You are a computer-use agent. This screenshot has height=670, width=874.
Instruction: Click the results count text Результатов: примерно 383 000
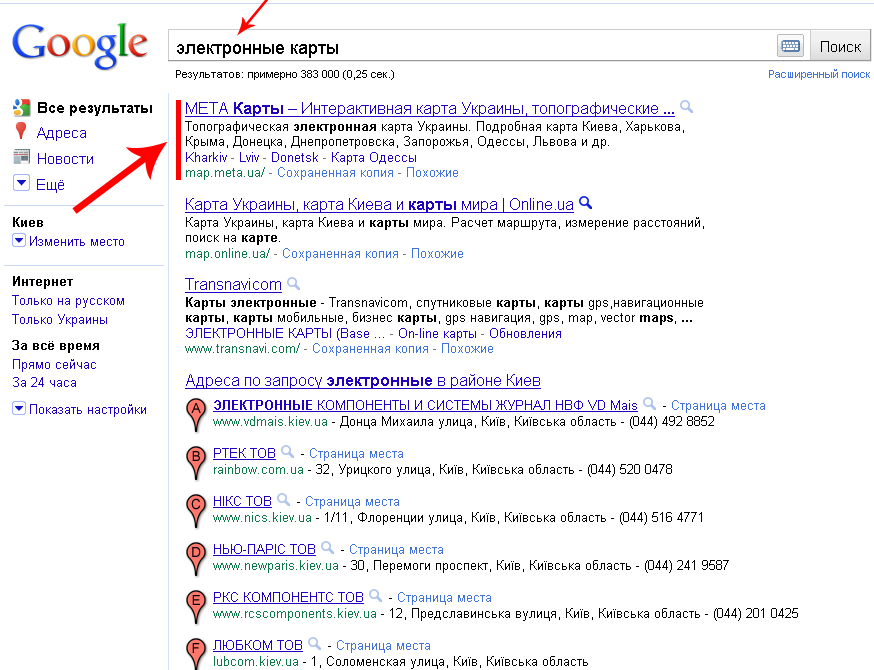(x=285, y=74)
